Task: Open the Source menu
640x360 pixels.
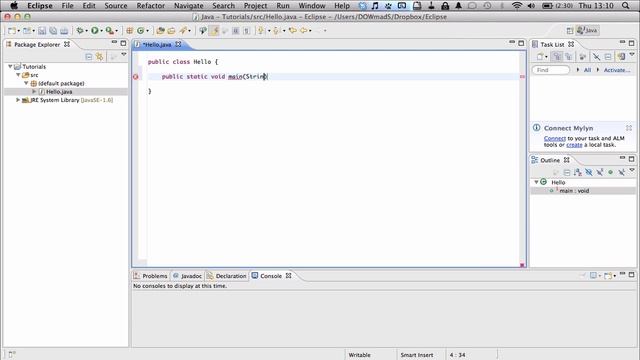Action: [x=116, y=6]
